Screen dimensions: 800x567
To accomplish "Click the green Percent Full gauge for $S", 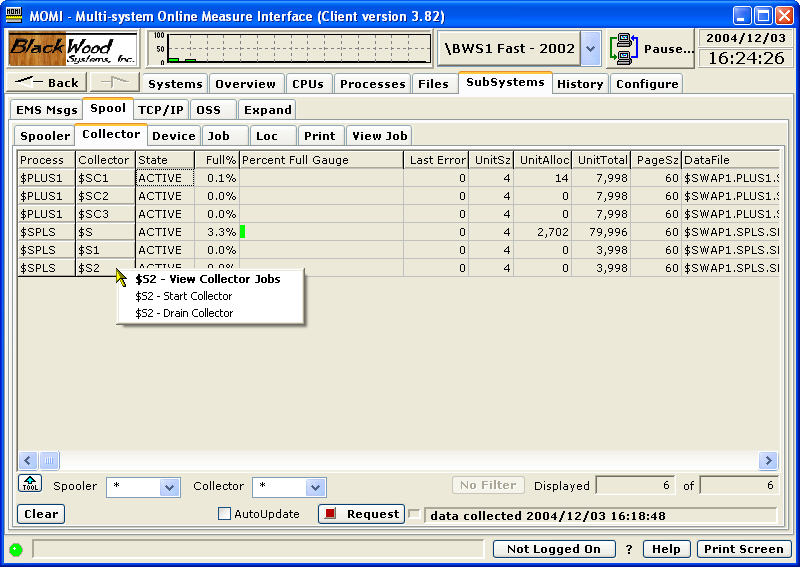I will pos(243,232).
